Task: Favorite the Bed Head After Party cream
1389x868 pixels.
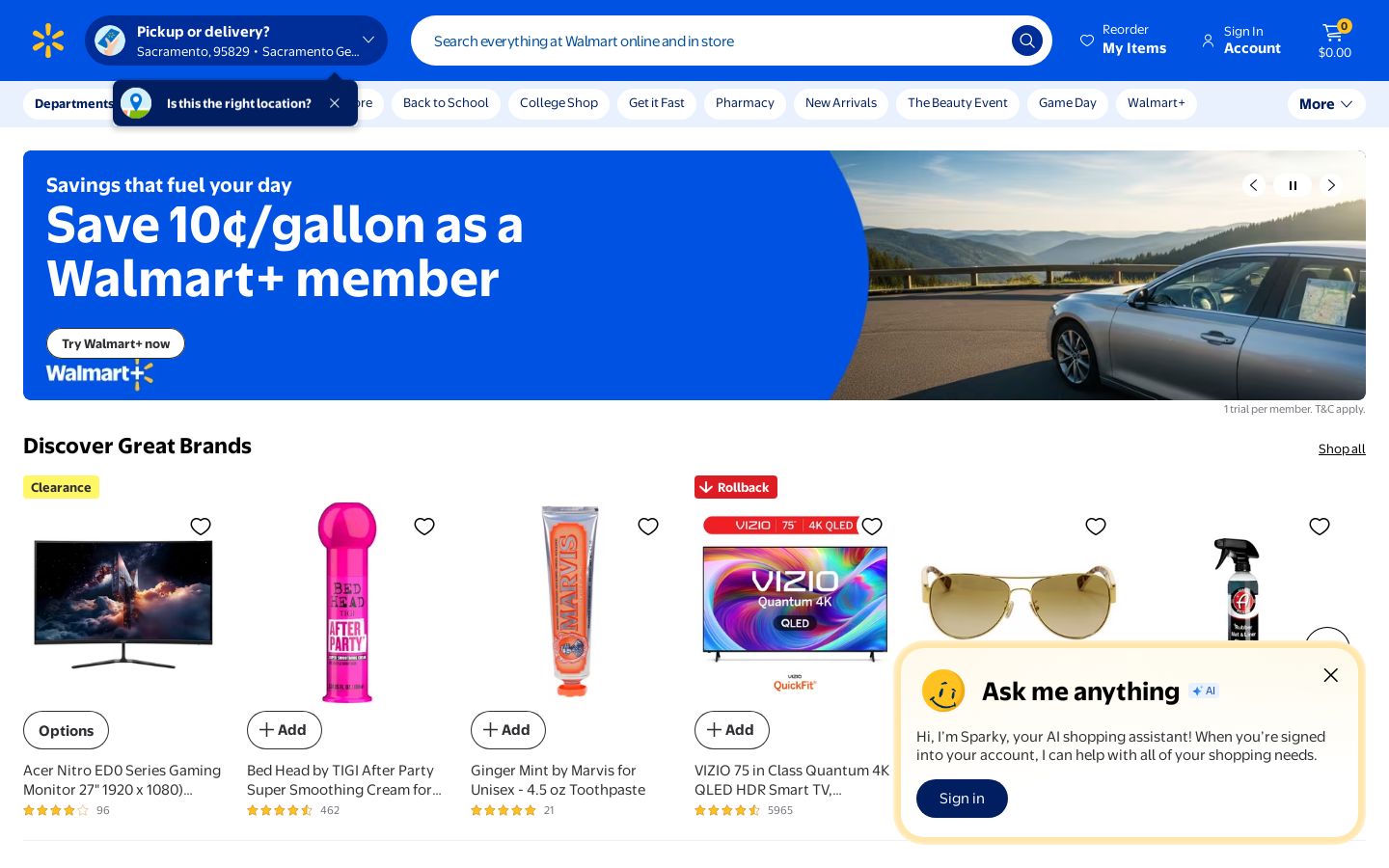Action: pyautogui.click(x=424, y=526)
